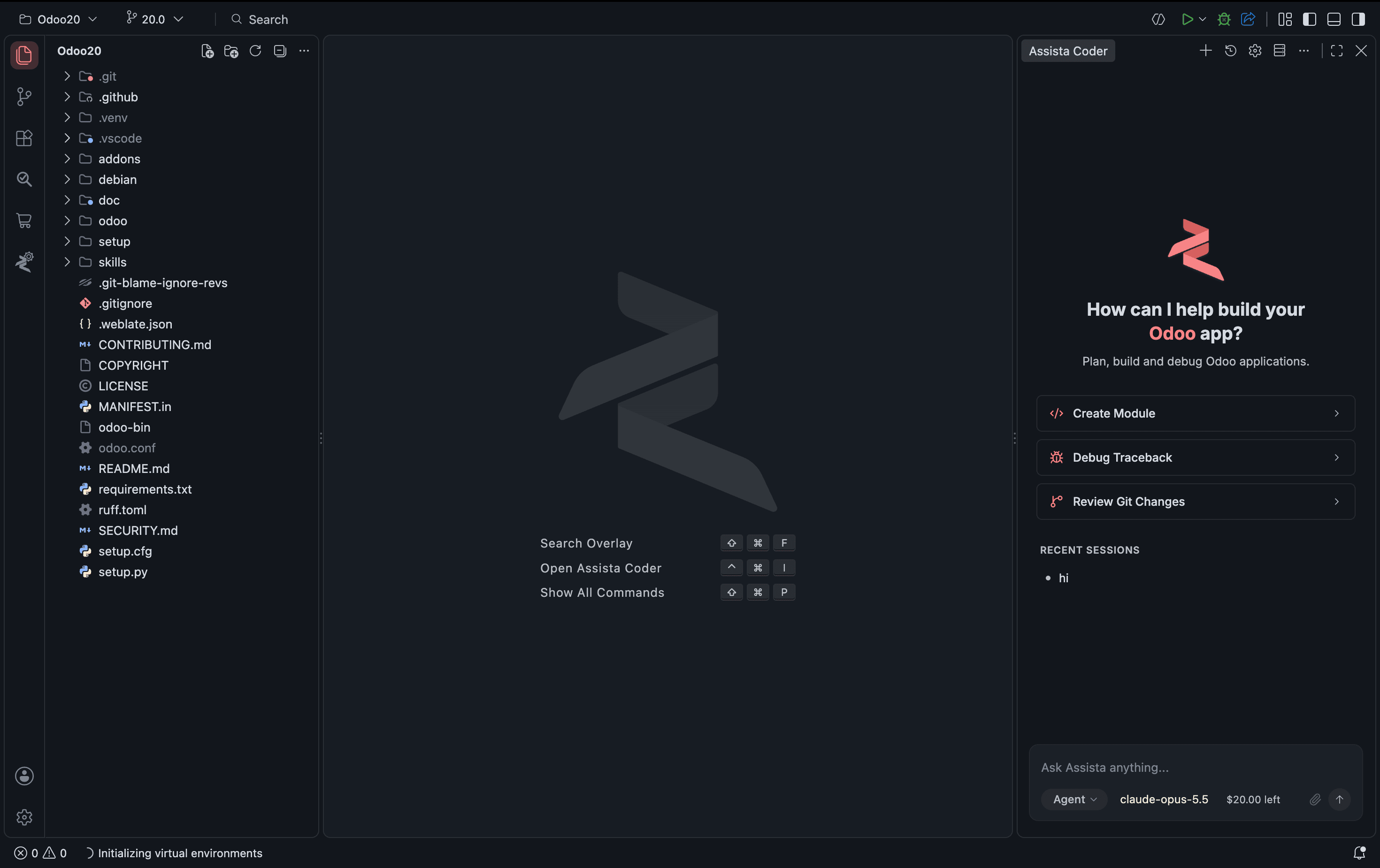1380x868 pixels.
Task: Open Assista Coder more actions ellipsis
Action: pyautogui.click(x=1304, y=51)
